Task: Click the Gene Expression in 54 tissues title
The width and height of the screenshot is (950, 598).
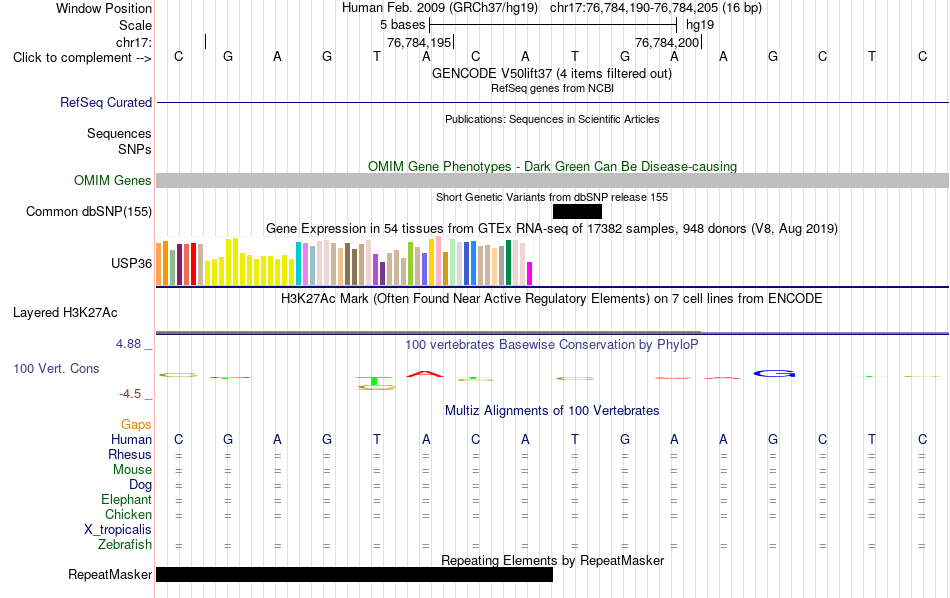Action: (552, 229)
